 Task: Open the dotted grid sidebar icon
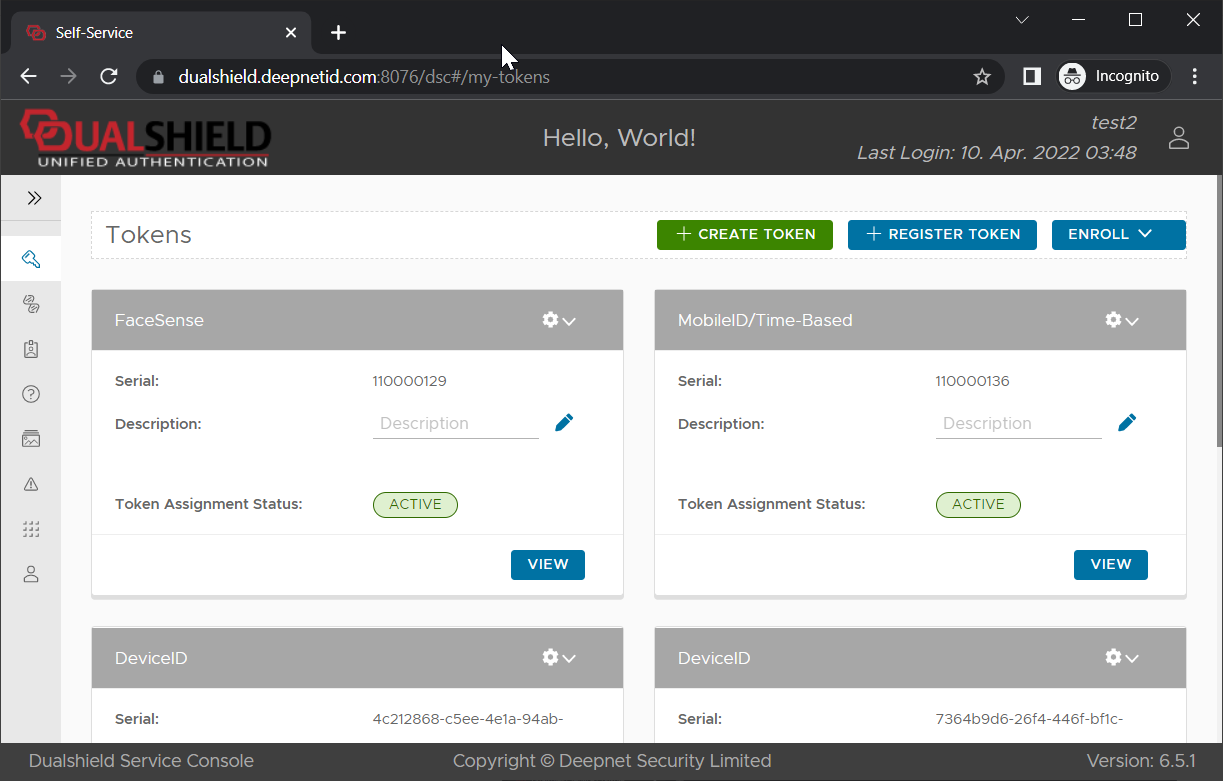coord(31,529)
